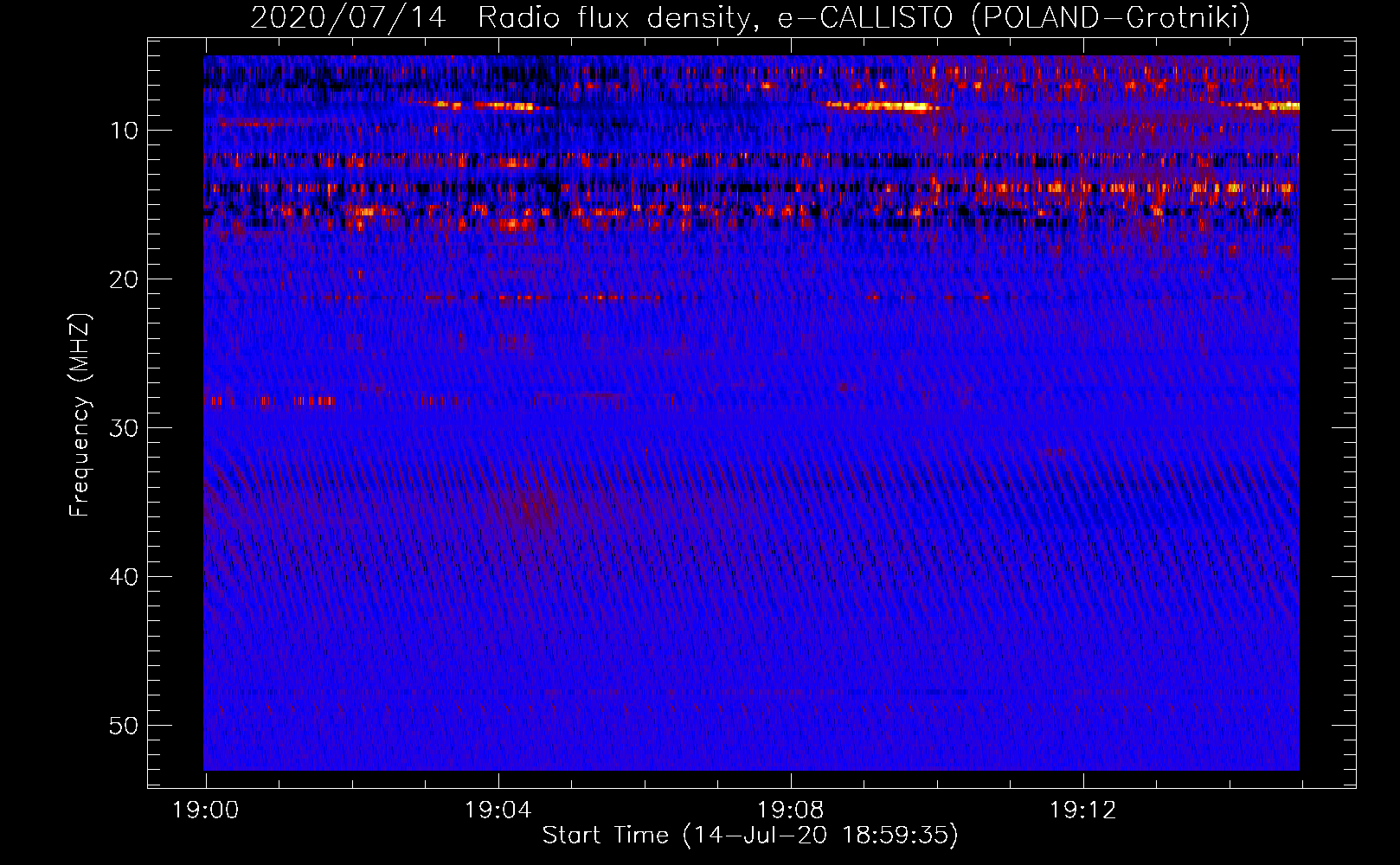Click the bright yellow burst near 19:09 at 8 MHz
Viewport: 1400px width, 865px height.
point(887,107)
